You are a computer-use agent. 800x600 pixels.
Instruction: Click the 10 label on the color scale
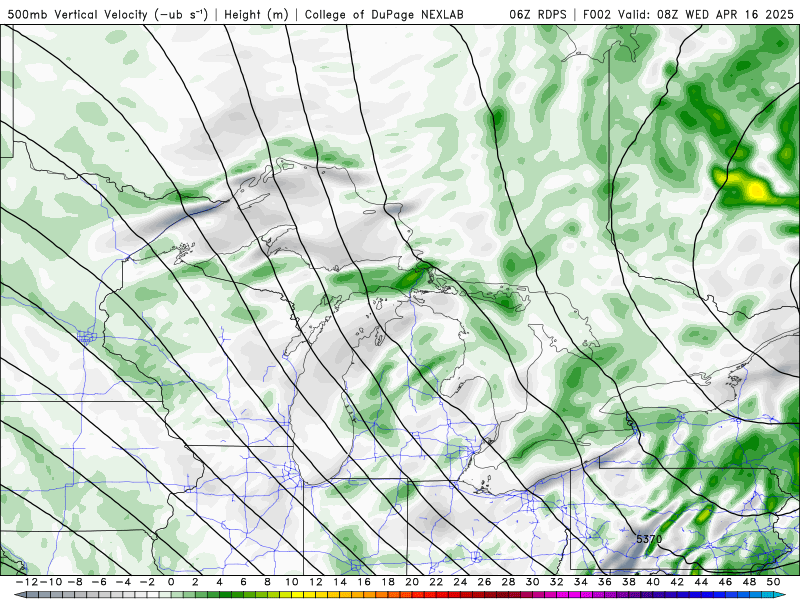(x=291, y=582)
